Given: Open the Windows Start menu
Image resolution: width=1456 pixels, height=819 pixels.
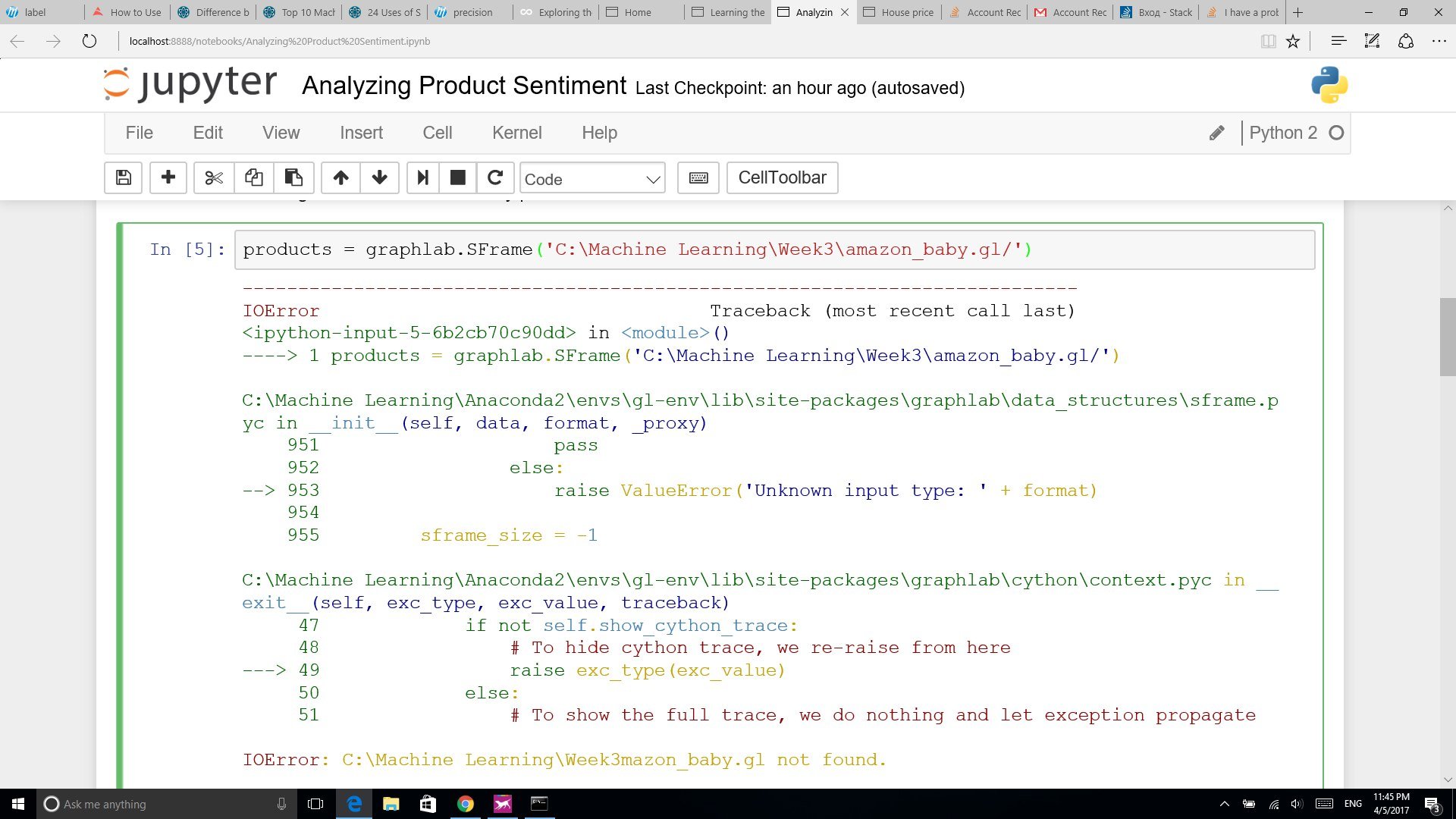Looking at the screenshot, I should point(18,804).
